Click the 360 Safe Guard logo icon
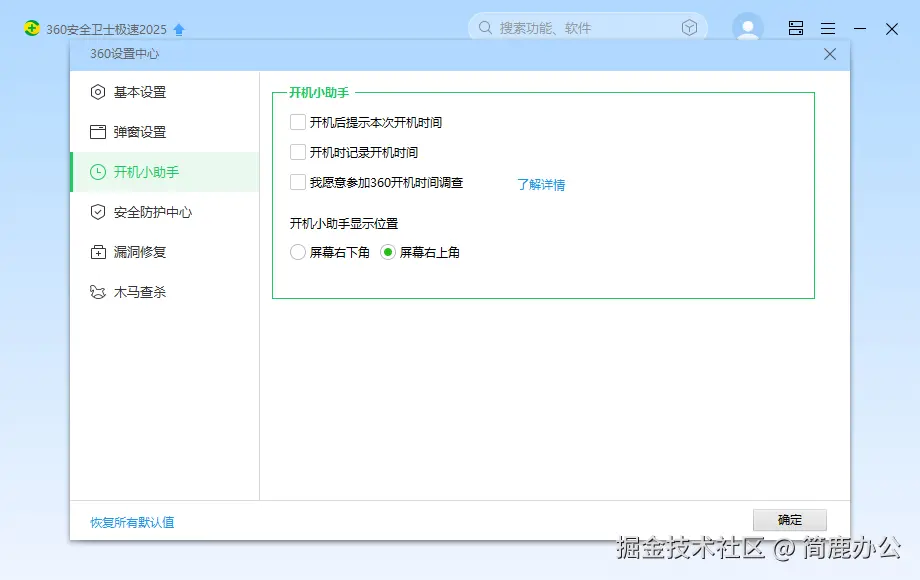Viewport: 920px width, 580px height. click(32, 28)
